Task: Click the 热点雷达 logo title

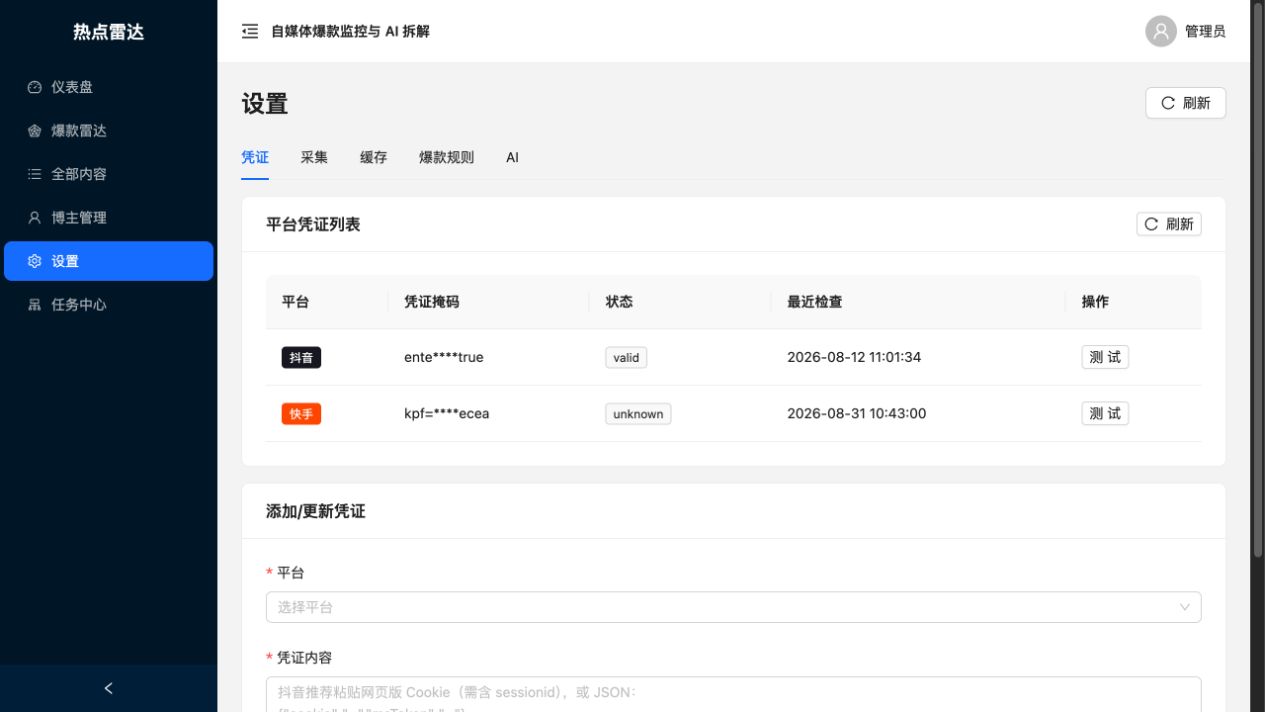Action: point(108,32)
